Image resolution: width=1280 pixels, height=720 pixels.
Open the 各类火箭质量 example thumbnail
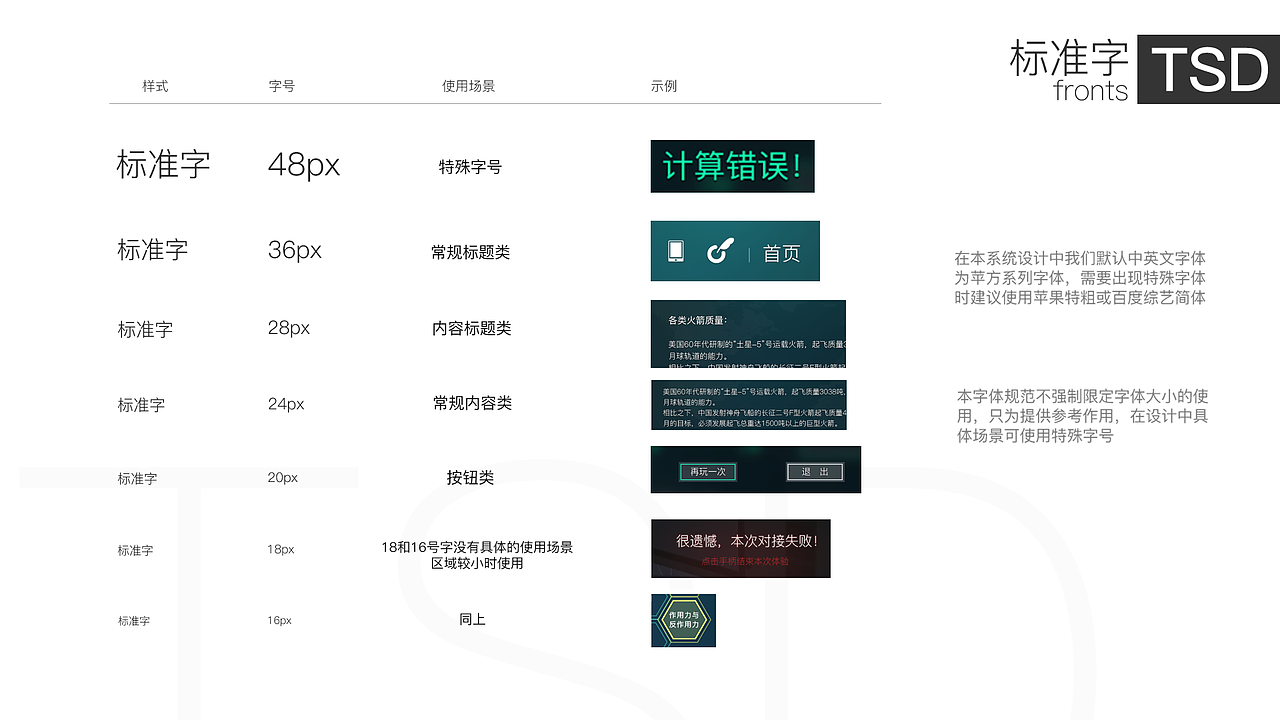click(x=748, y=334)
